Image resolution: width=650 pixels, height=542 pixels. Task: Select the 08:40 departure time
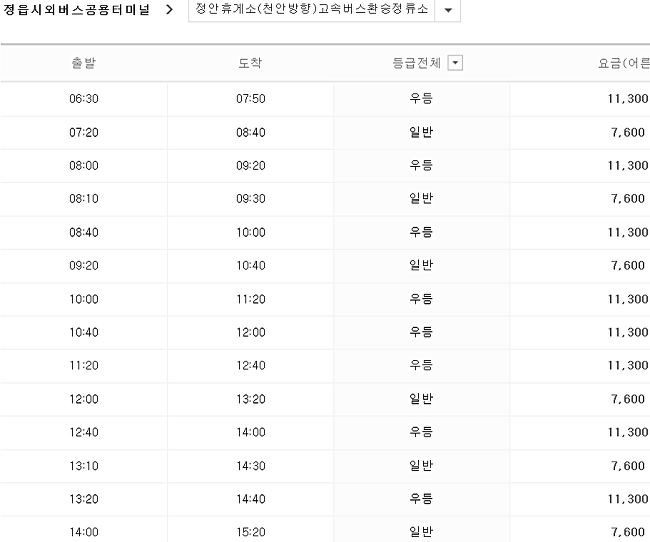pos(84,232)
